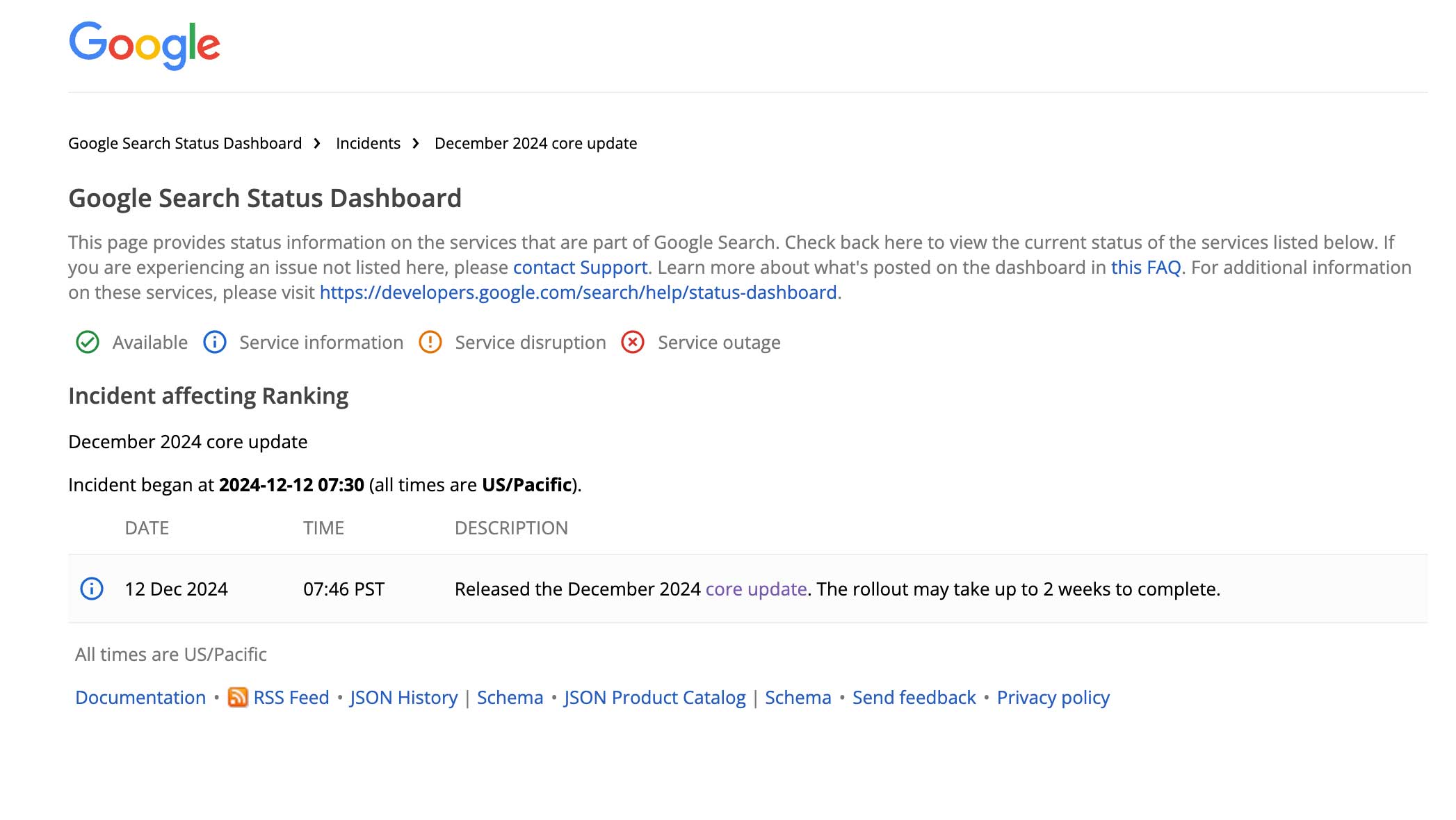1456x820 pixels.
Task: Open the this FAQ link
Action: pyautogui.click(x=1146, y=268)
